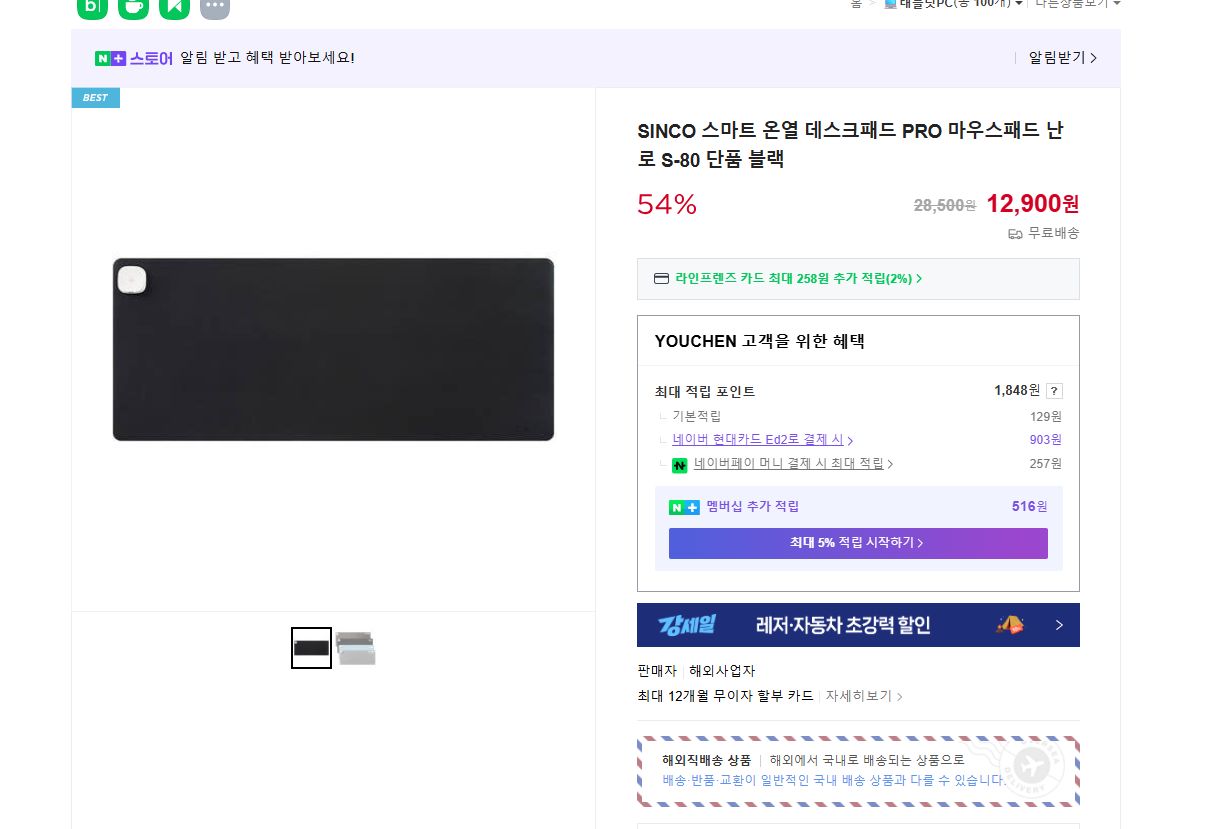Click the credit card icon in 라인프렌즈 banner

661,279
